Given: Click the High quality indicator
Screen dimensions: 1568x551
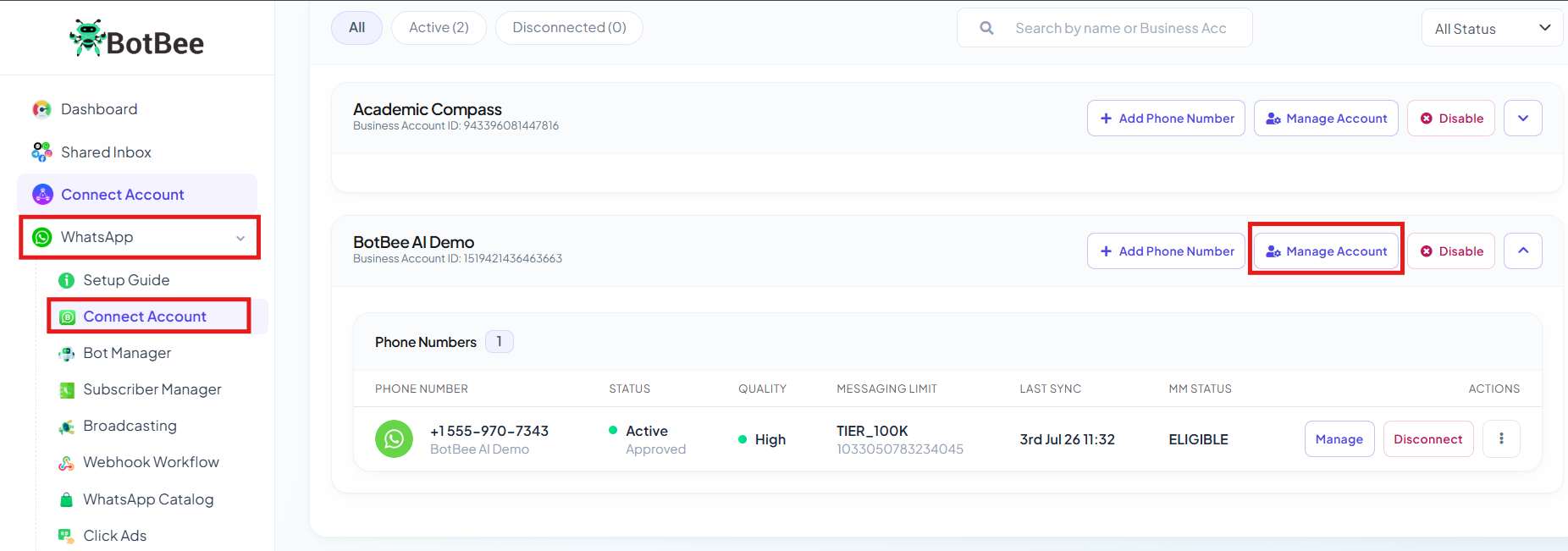Looking at the screenshot, I should [x=762, y=439].
